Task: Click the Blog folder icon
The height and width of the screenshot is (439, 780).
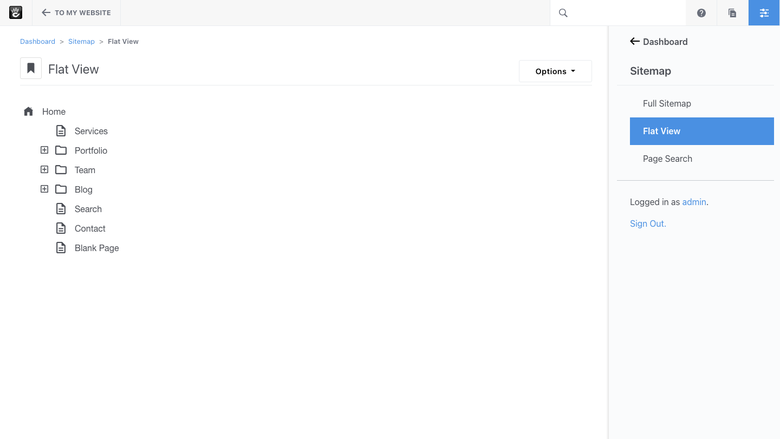Action: coord(61,189)
